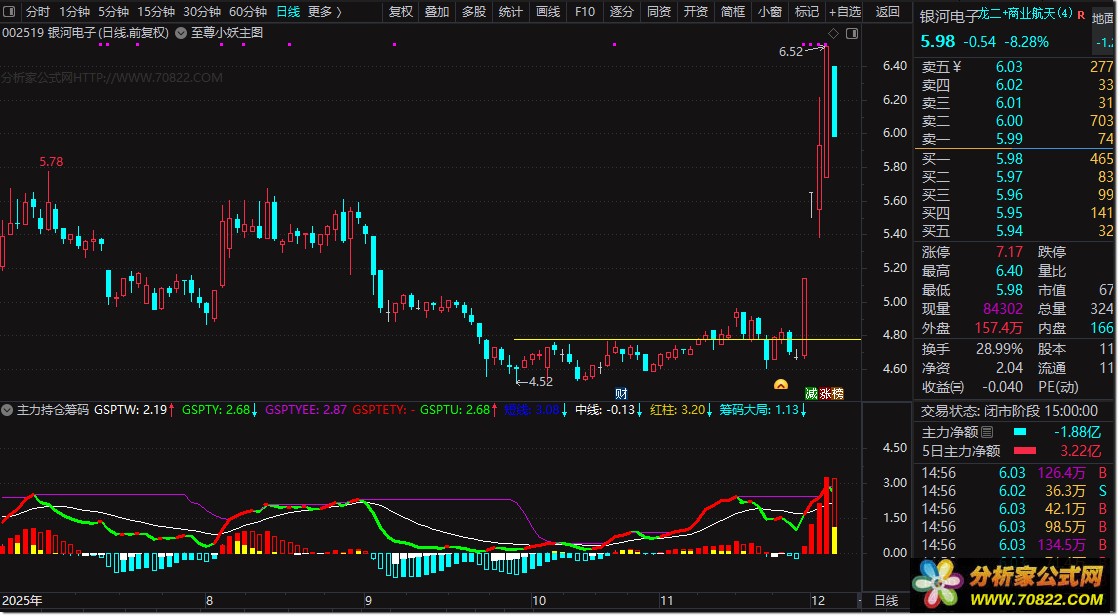Toggle 叠加 overlay mode
Screen dimensions: 1120x616
(x=437, y=11)
